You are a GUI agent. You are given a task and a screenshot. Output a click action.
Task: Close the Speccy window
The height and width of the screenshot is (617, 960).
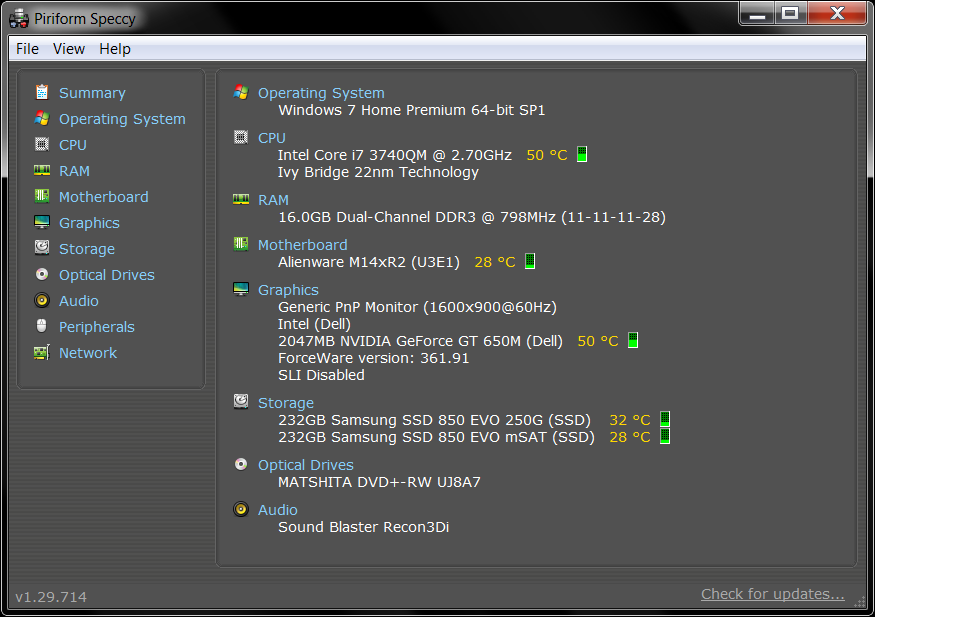tap(837, 13)
